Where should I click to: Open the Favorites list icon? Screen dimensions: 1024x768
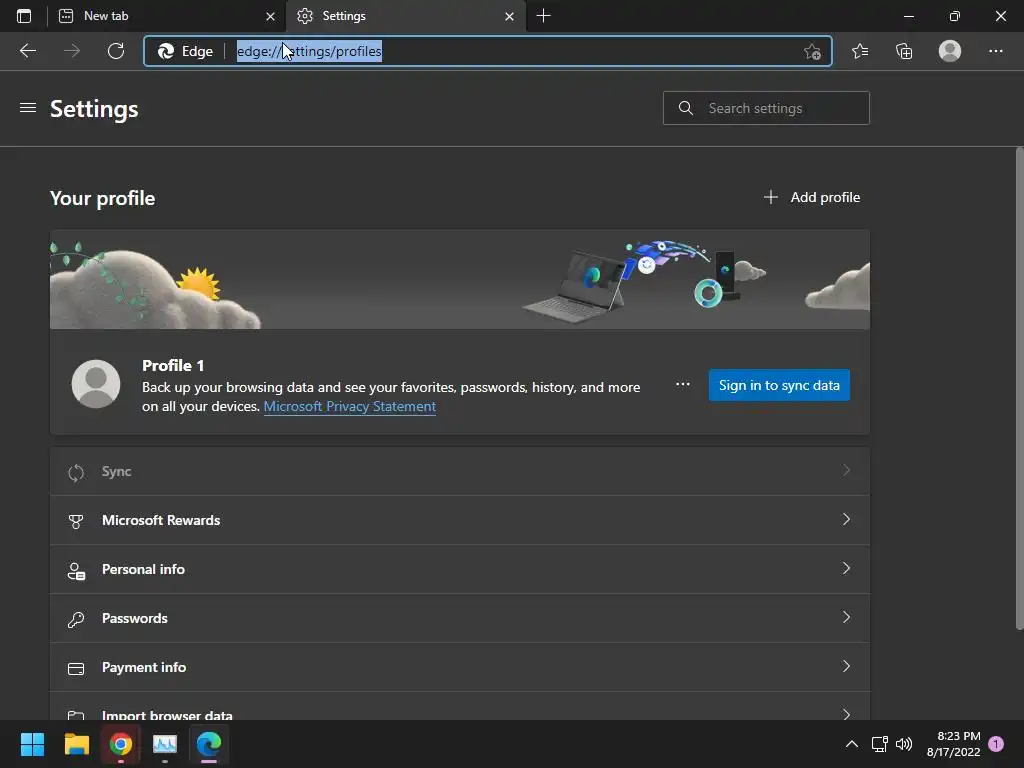tap(860, 51)
